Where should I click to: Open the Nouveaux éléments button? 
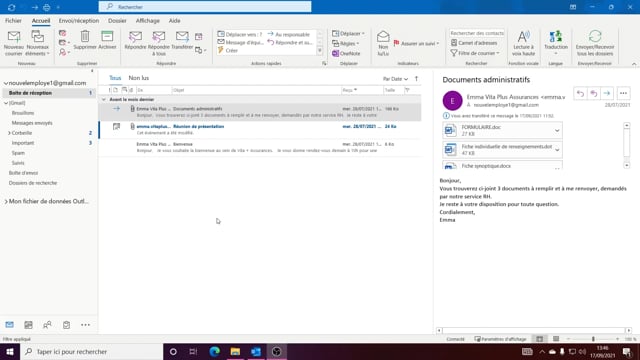(38, 43)
